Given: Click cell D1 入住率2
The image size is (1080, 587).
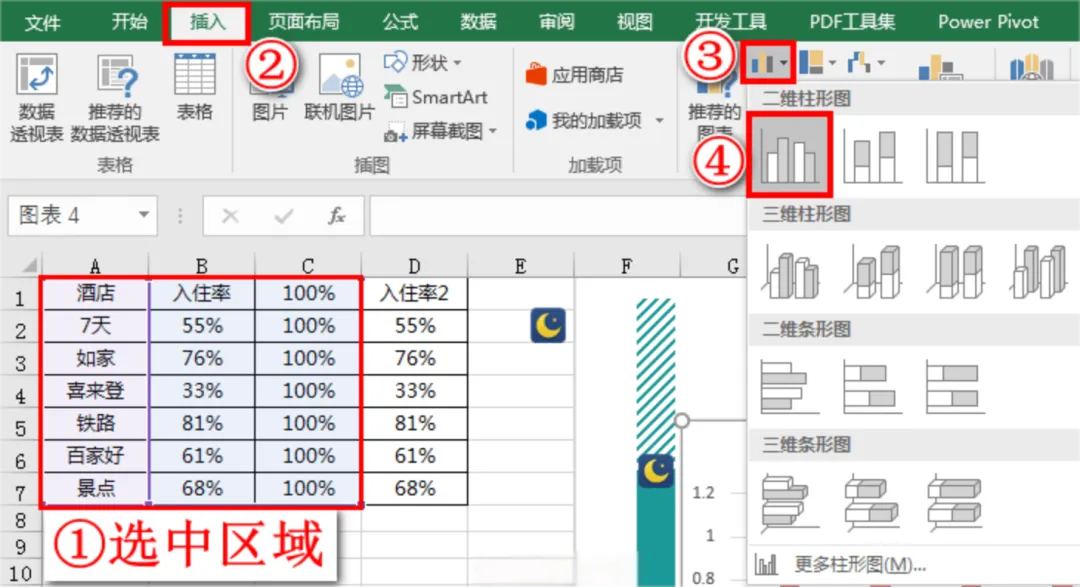Looking at the screenshot, I should pyautogui.click(x=414, y=294).
